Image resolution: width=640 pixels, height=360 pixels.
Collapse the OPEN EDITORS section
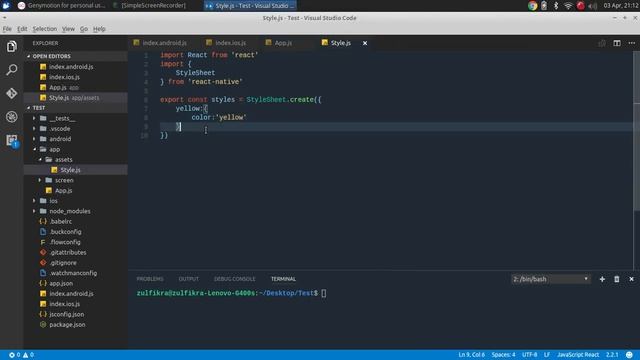[51, 56]
